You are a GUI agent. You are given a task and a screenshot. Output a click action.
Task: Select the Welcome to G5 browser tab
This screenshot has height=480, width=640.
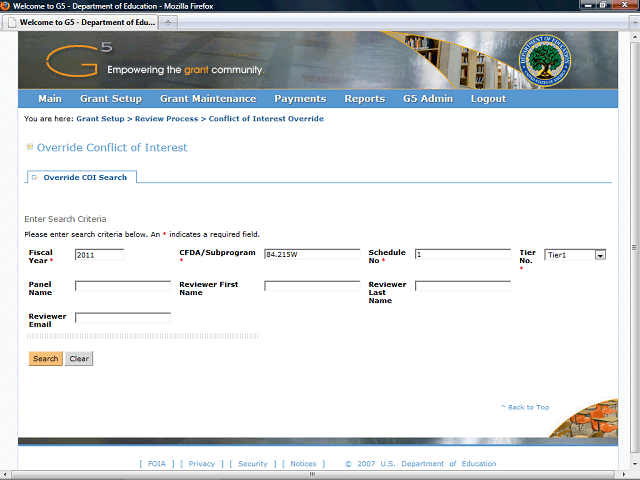click(80, 22)
